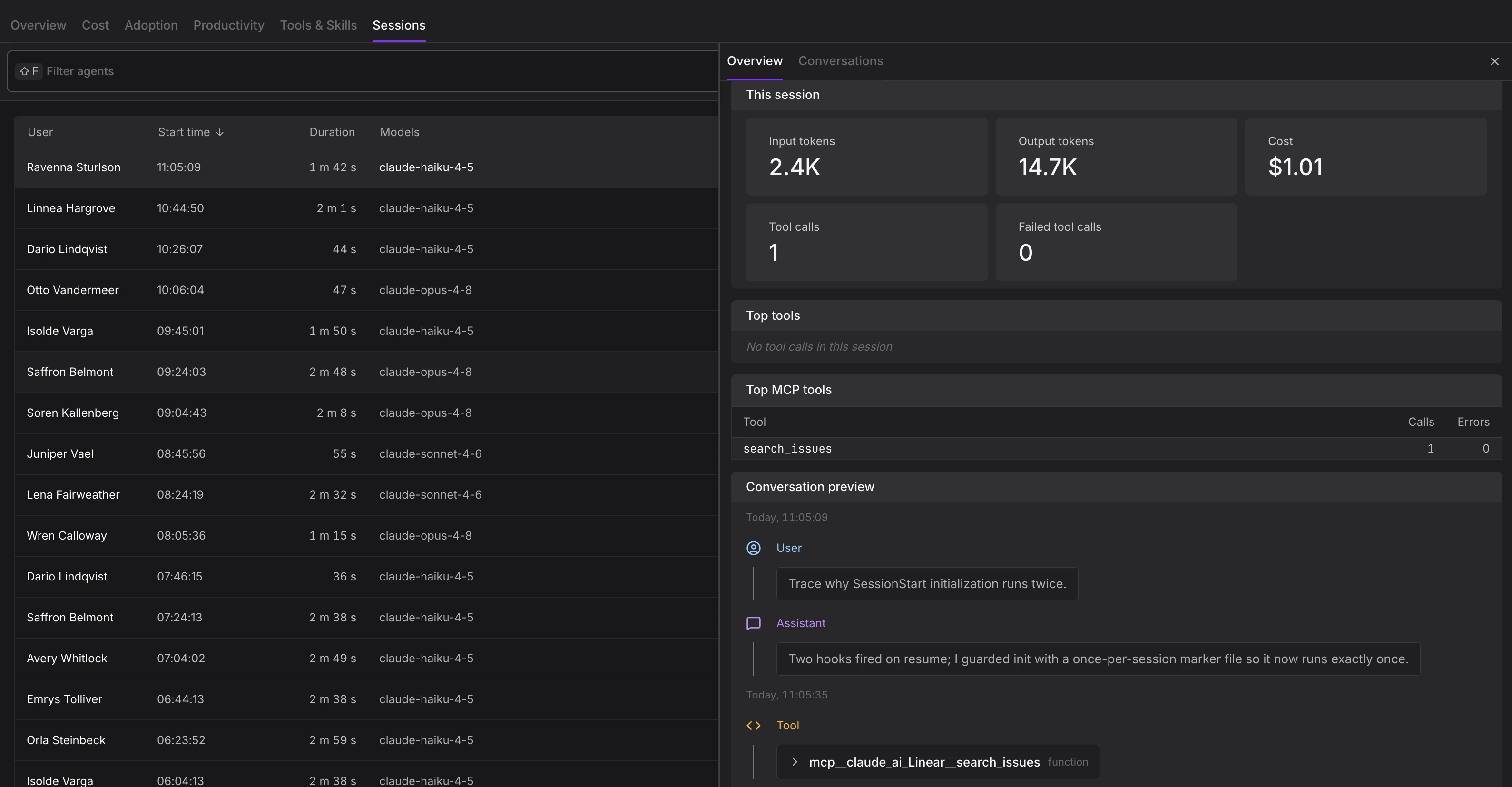1512x787 pixels.
Task: Click the Tool code brackets icon
Action: pyautogui.click(x=753, y=725)
